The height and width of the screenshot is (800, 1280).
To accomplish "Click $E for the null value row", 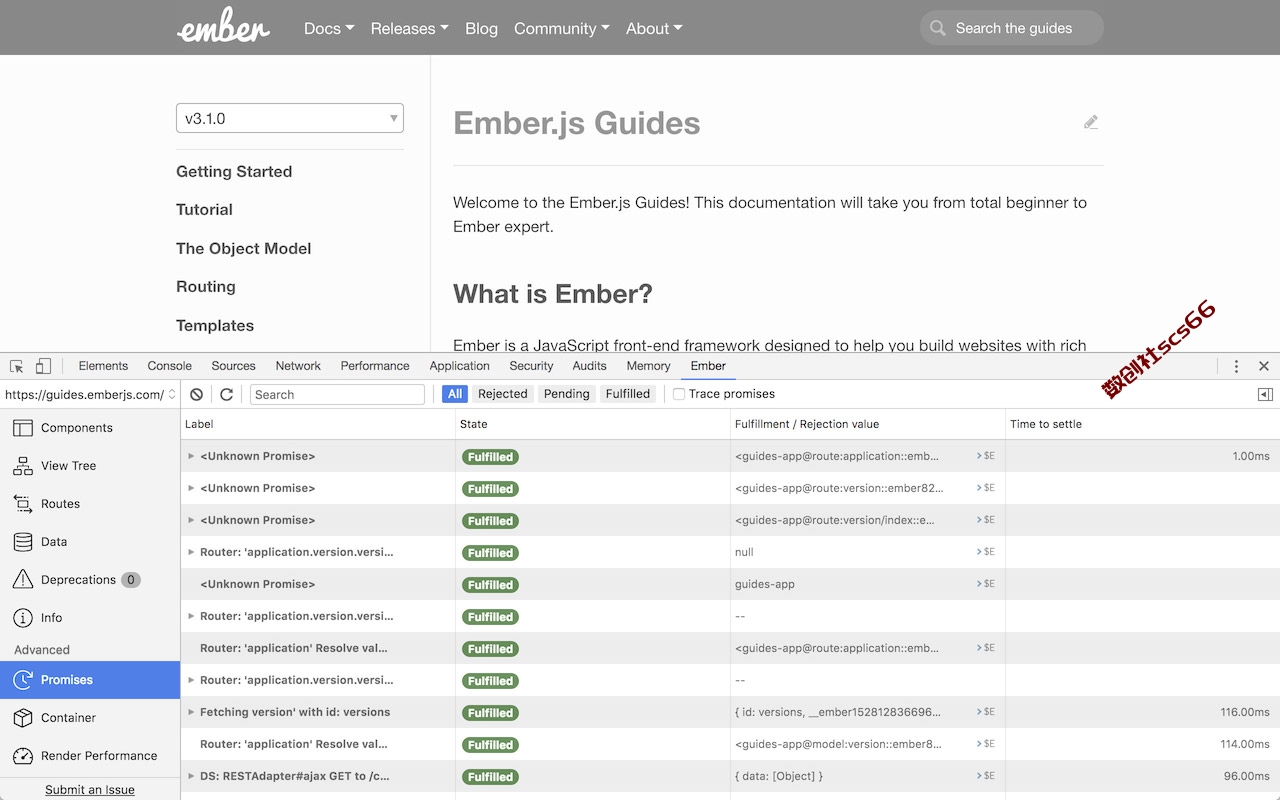I will (x=986, y=552).
